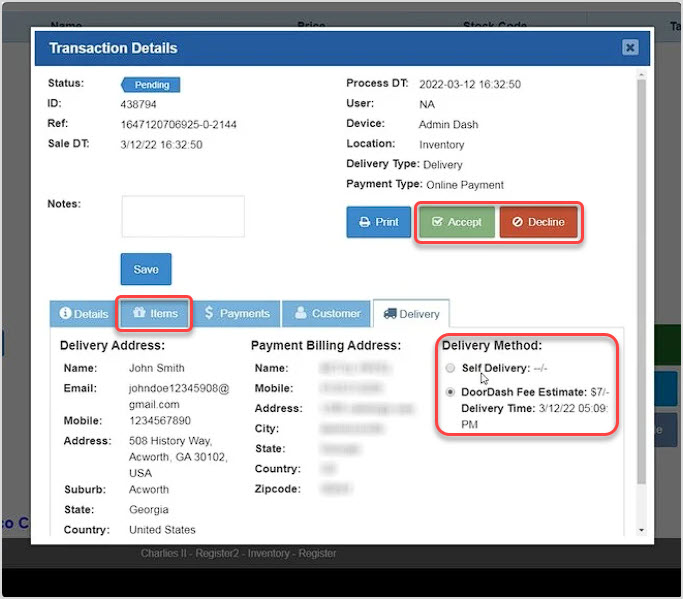Click the Online Payment value
Screen dimensions: 683x599
click(x=465, y=185)
